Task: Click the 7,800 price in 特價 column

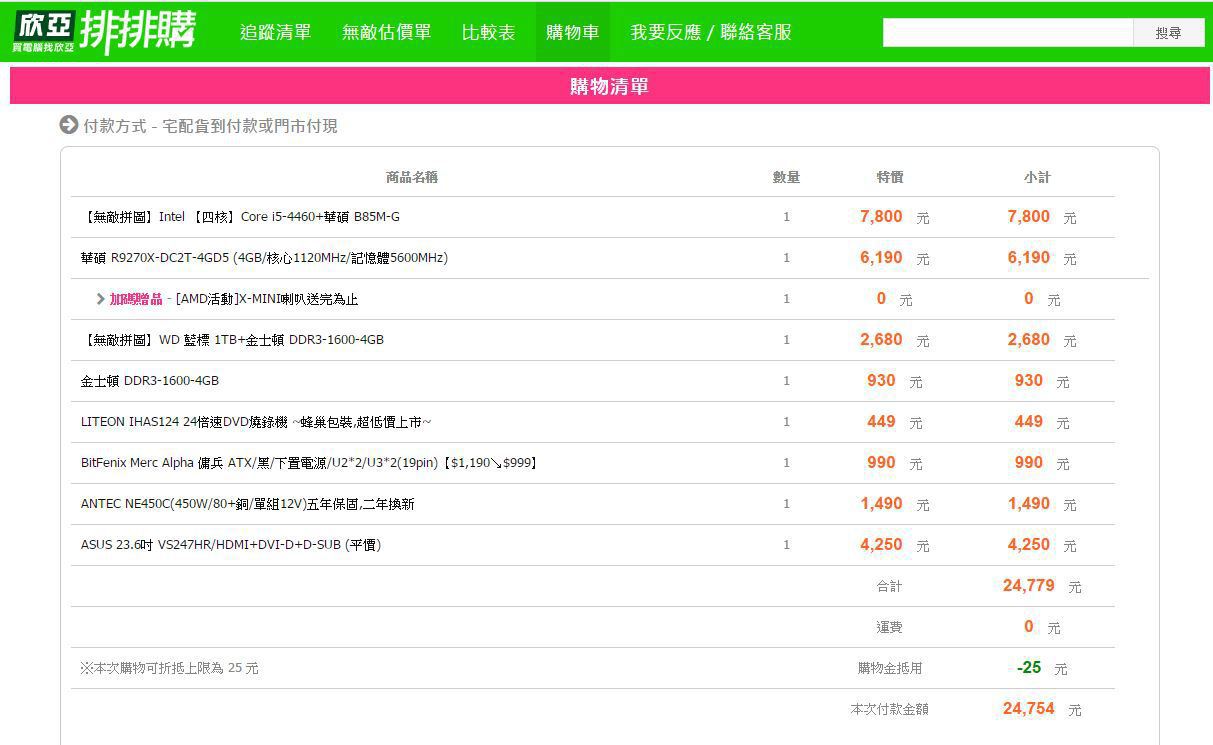Action: tap(881, 217)
